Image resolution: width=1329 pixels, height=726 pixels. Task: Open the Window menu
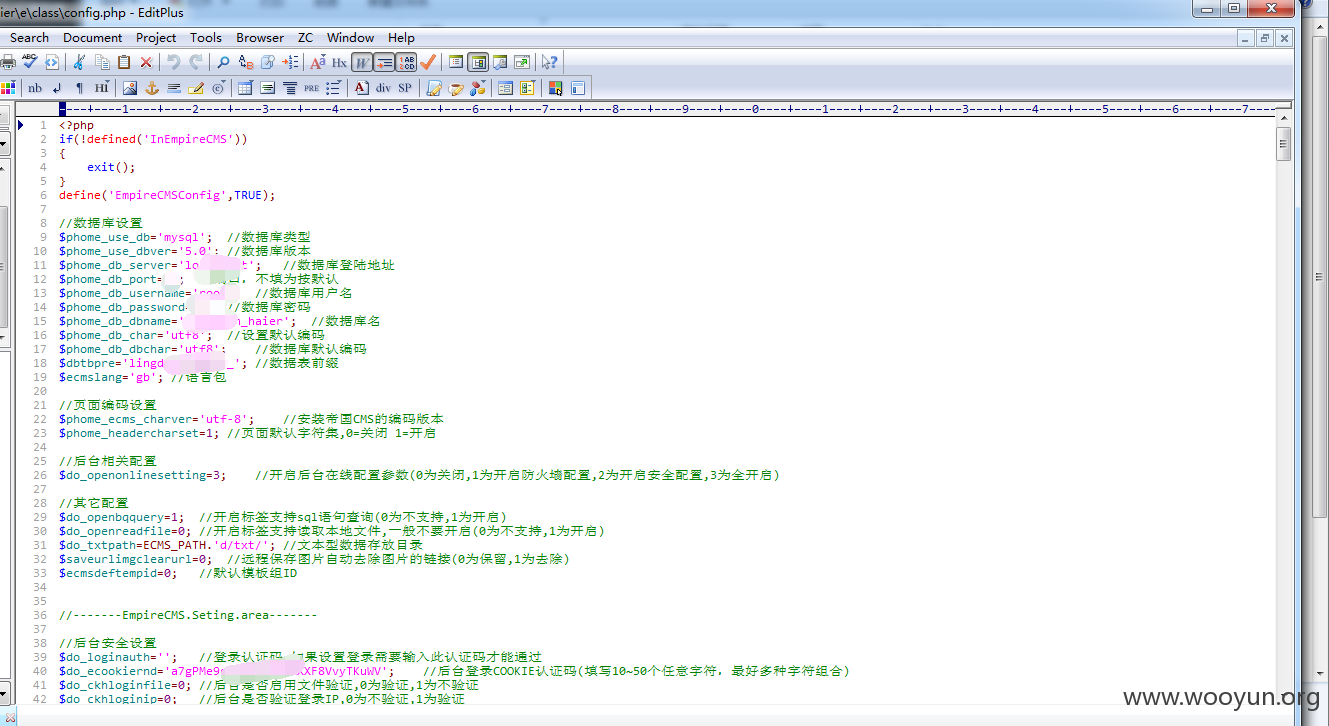(350, 37)
